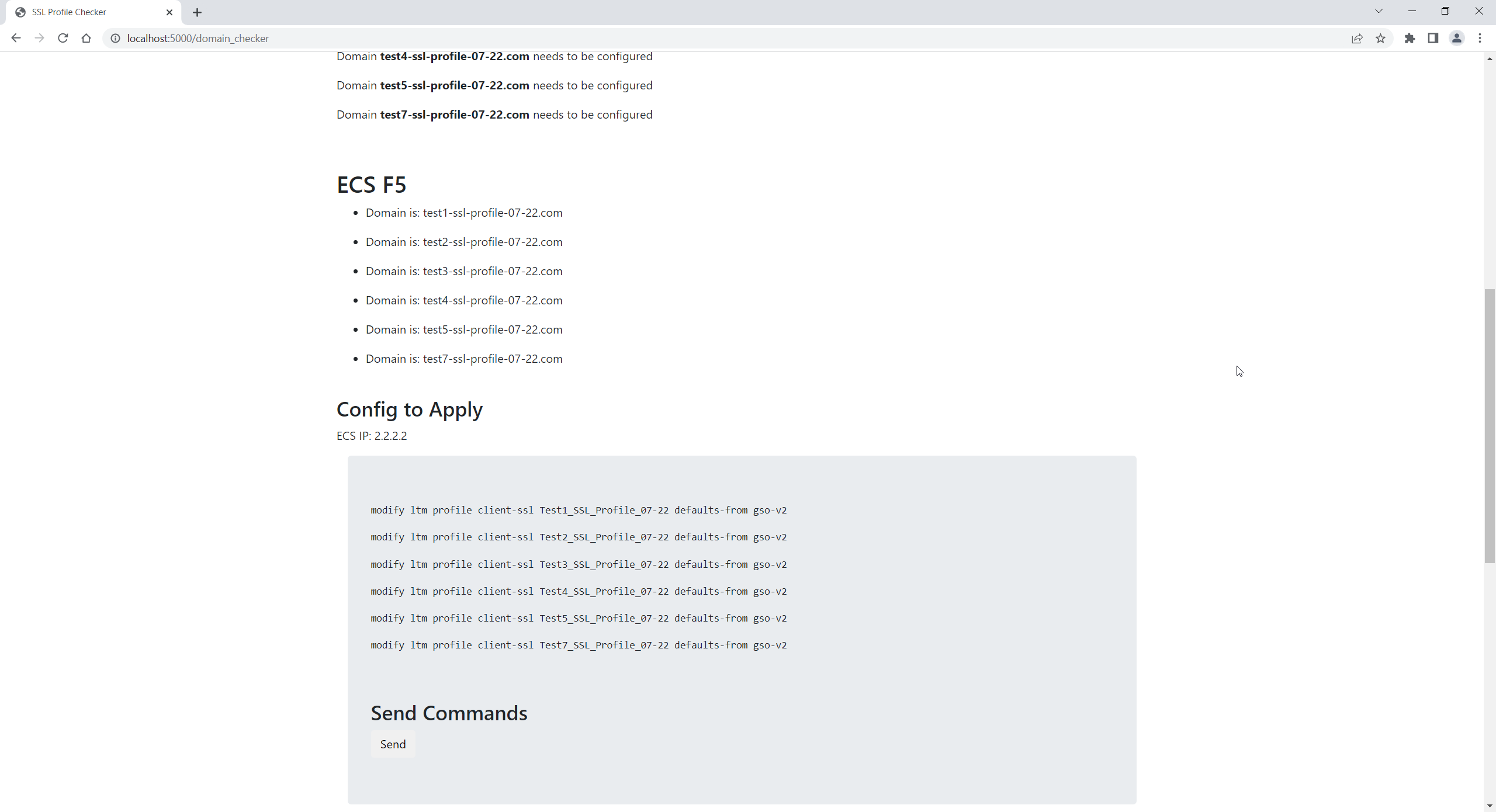Toggle the browser side panel
The height and width of the screenshot is (812, 1496).
[1433, 38]
